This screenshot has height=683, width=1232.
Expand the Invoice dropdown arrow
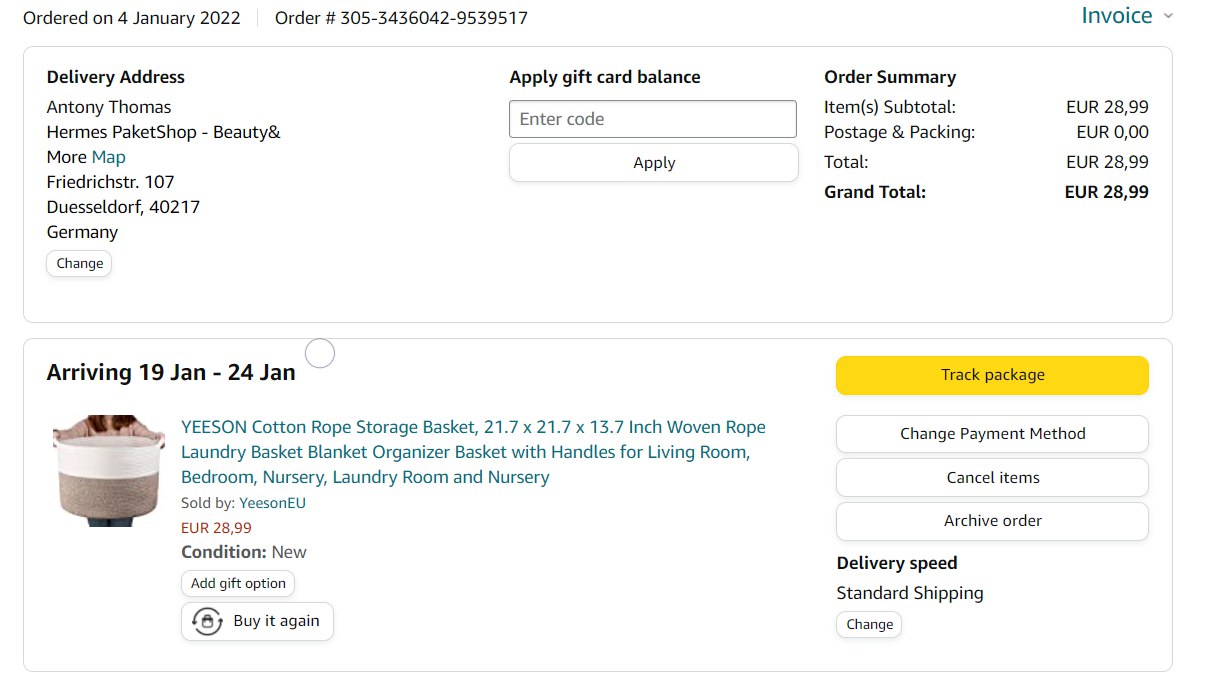(1168, 16)
